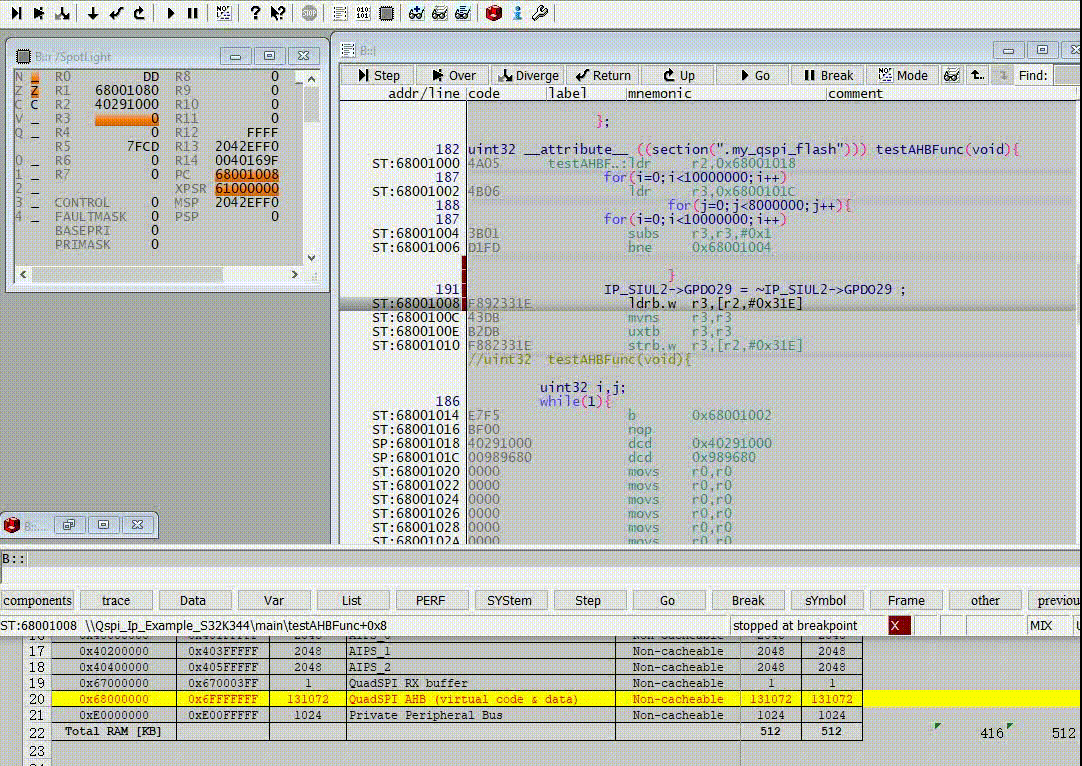The image size is (1082, 766).
Task: Select highlighted PC value 68001008
Action: coord(246,175)
